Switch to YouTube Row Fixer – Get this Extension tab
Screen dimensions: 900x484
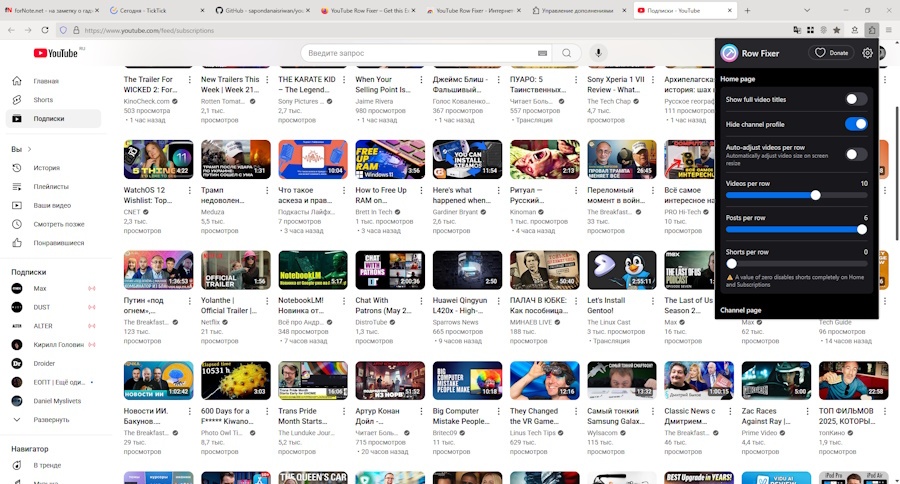tap(367, 10)
